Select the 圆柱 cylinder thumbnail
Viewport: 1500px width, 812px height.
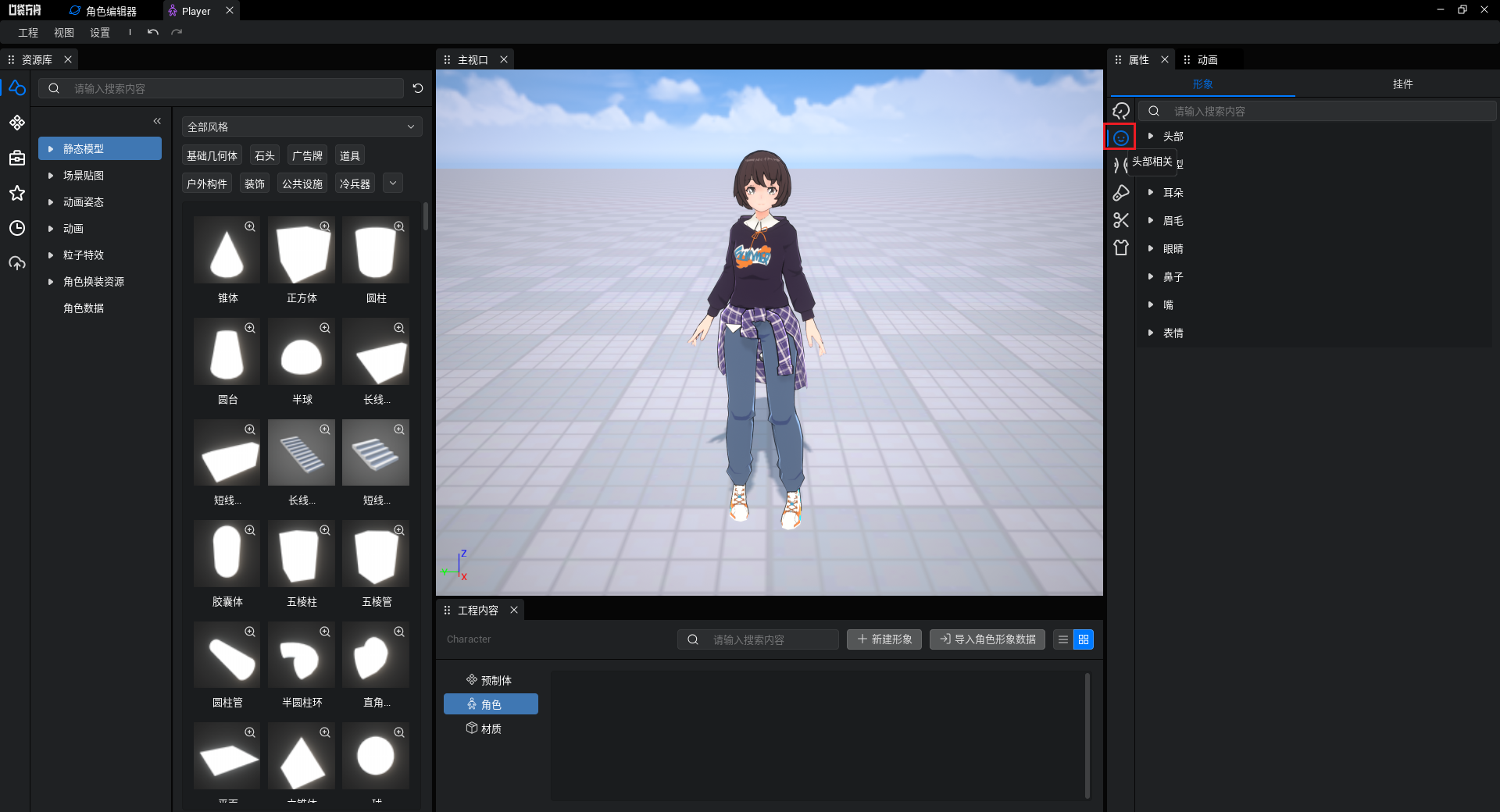pyautogui.click(x=376, y=251)
